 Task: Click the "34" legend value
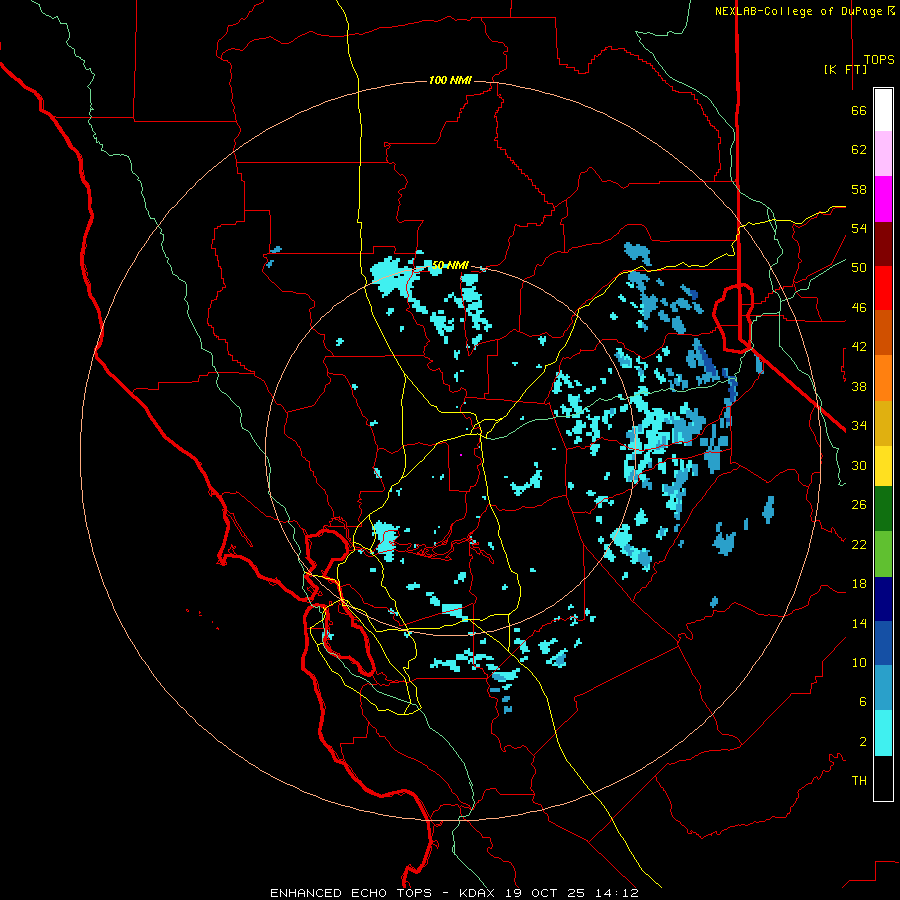click(859, 426)
